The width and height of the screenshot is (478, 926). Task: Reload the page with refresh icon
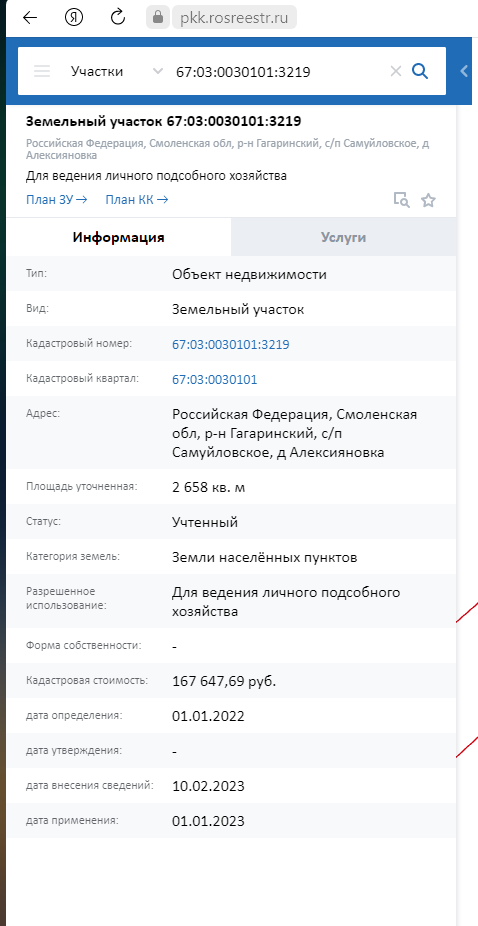click(x=118, y=18)
